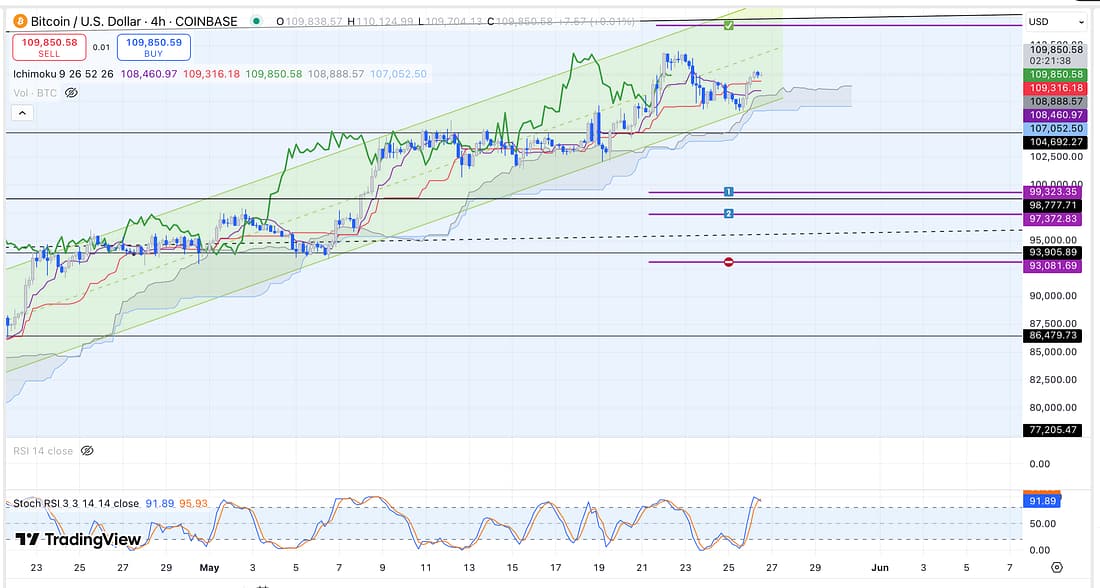Click the 21 date label on the time axis

[x=642, y=568]
